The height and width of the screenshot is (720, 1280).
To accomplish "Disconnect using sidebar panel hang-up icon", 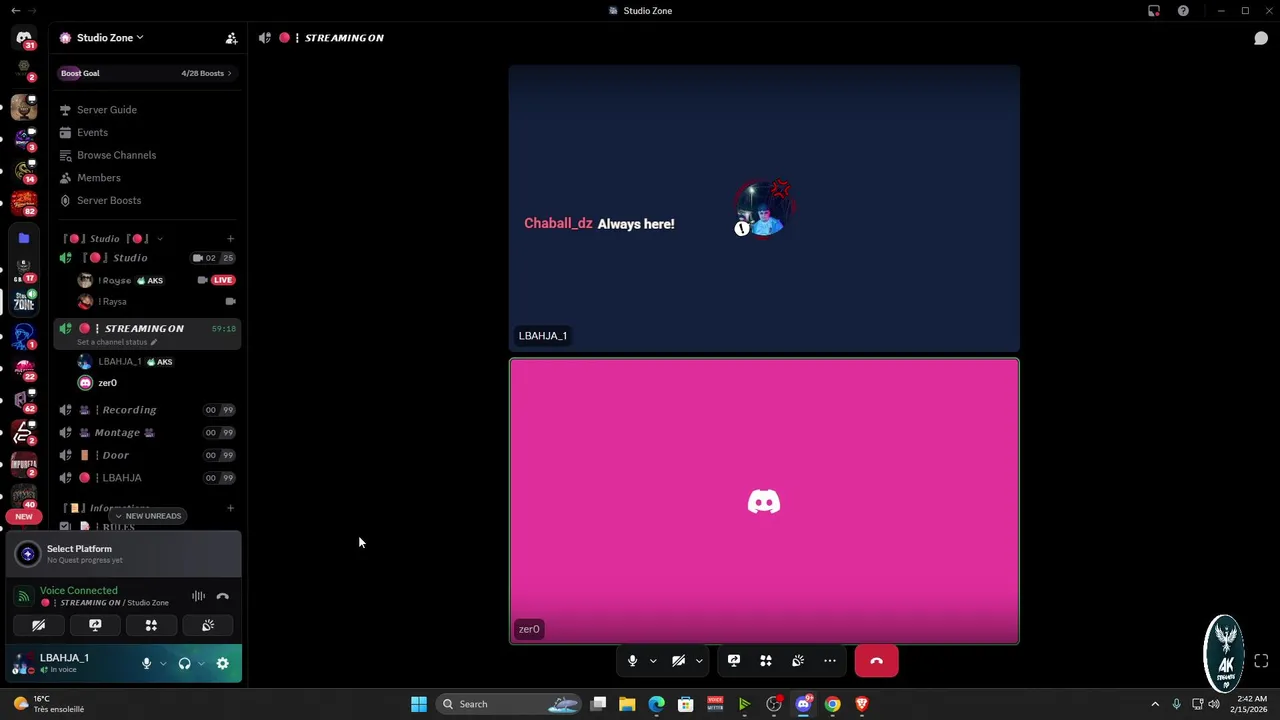I will (223, 596).
